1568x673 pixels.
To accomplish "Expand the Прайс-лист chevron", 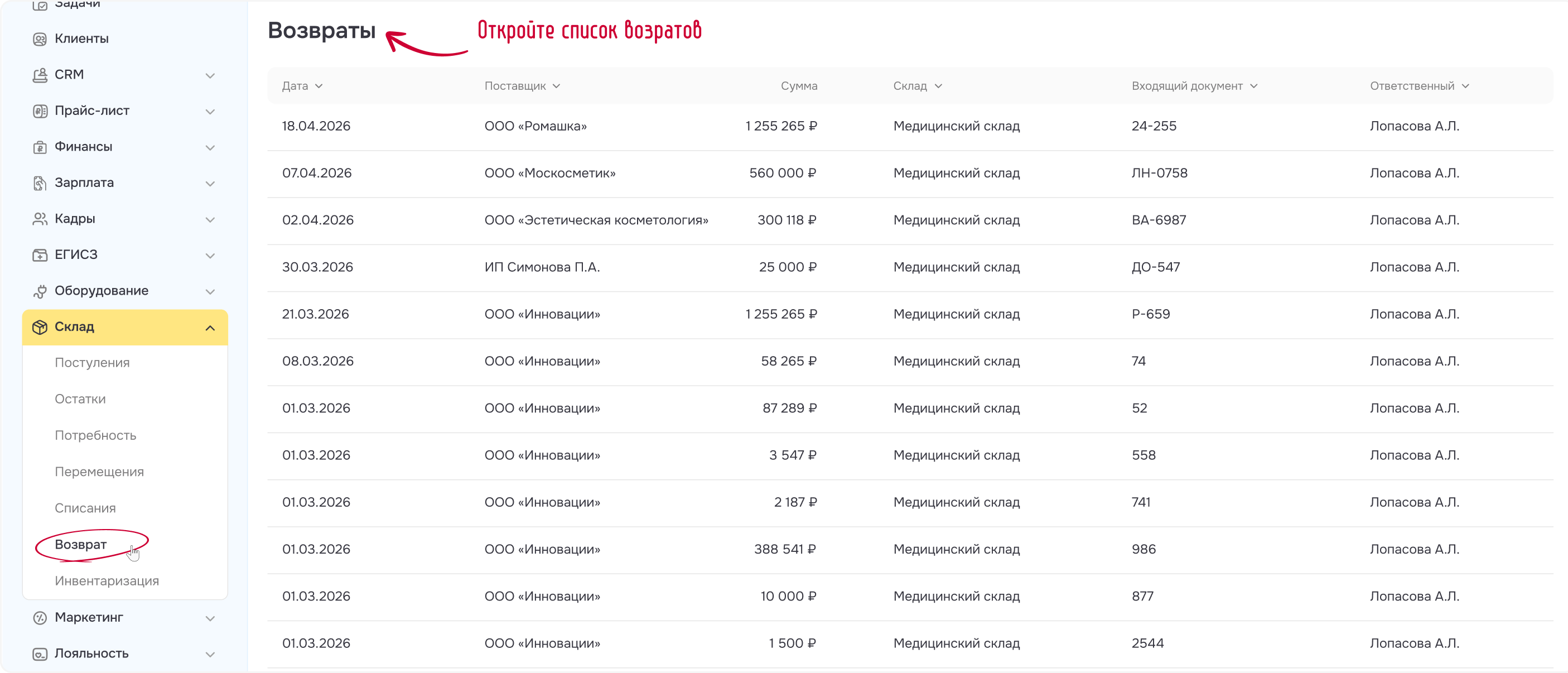I will point(210,112).
